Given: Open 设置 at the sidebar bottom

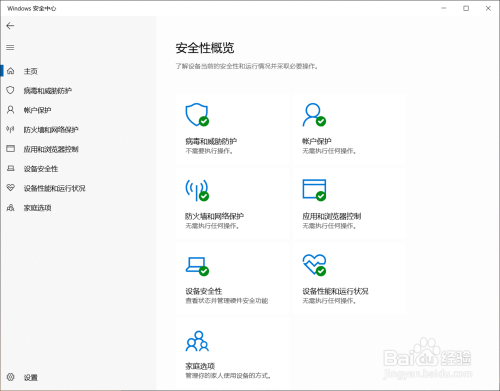Looking at the screenshot, I should point(31,377).
